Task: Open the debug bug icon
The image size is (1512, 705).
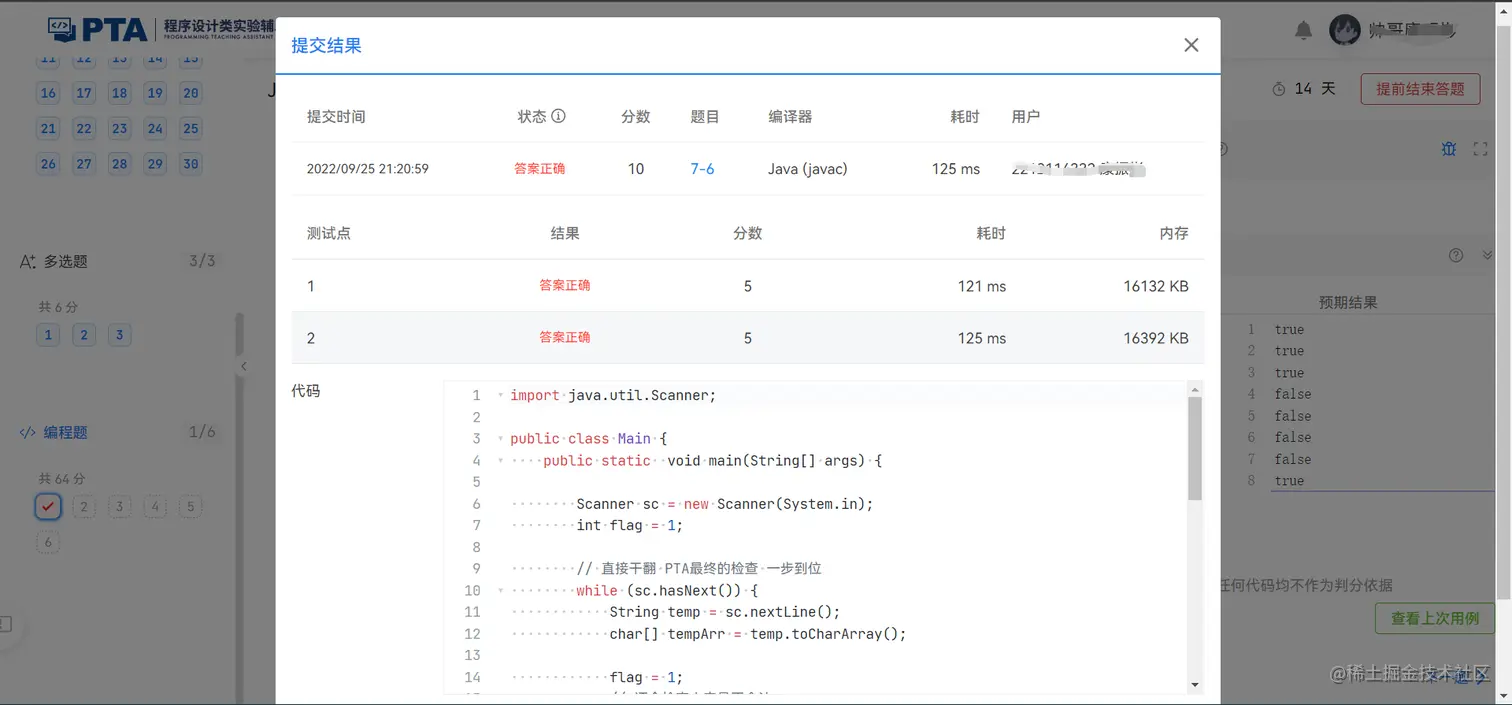Action: 1449,149
